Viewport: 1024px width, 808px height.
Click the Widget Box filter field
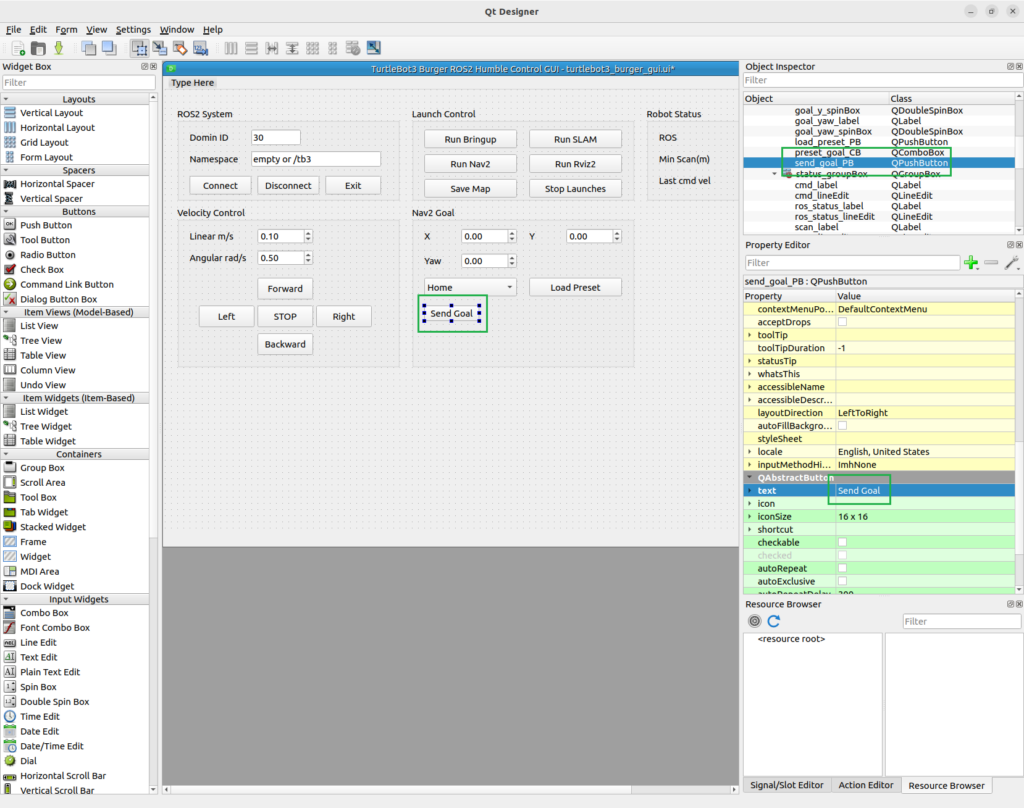[x=78, y=82]
